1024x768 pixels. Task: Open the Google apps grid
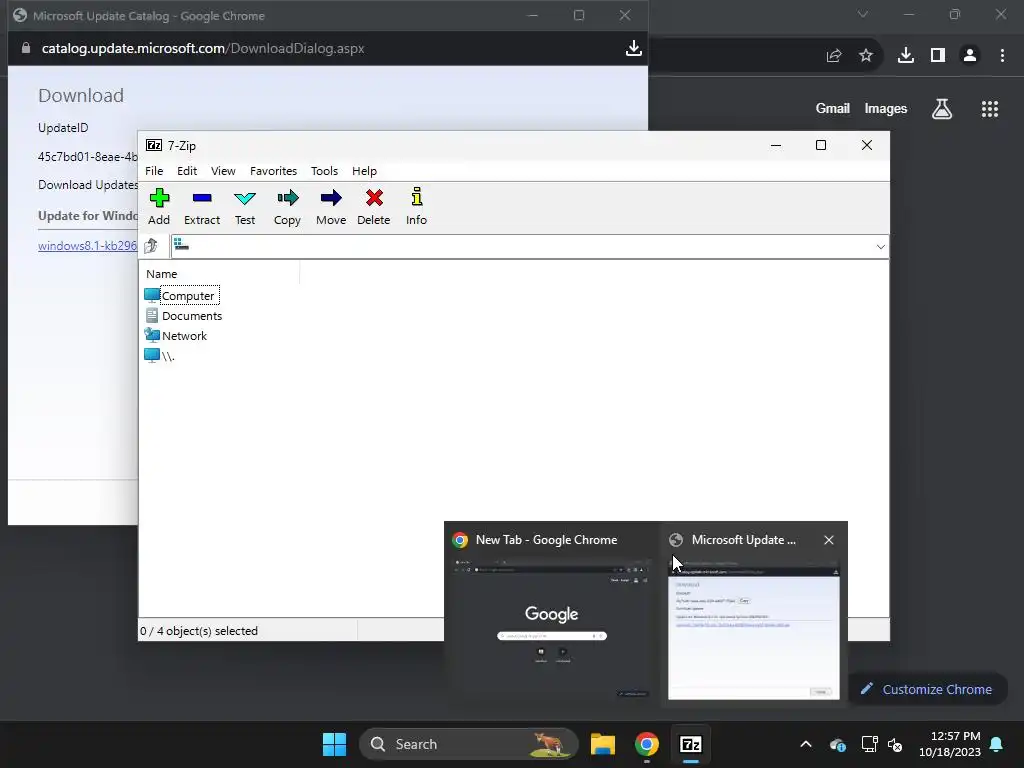click(x=990, y=109)
